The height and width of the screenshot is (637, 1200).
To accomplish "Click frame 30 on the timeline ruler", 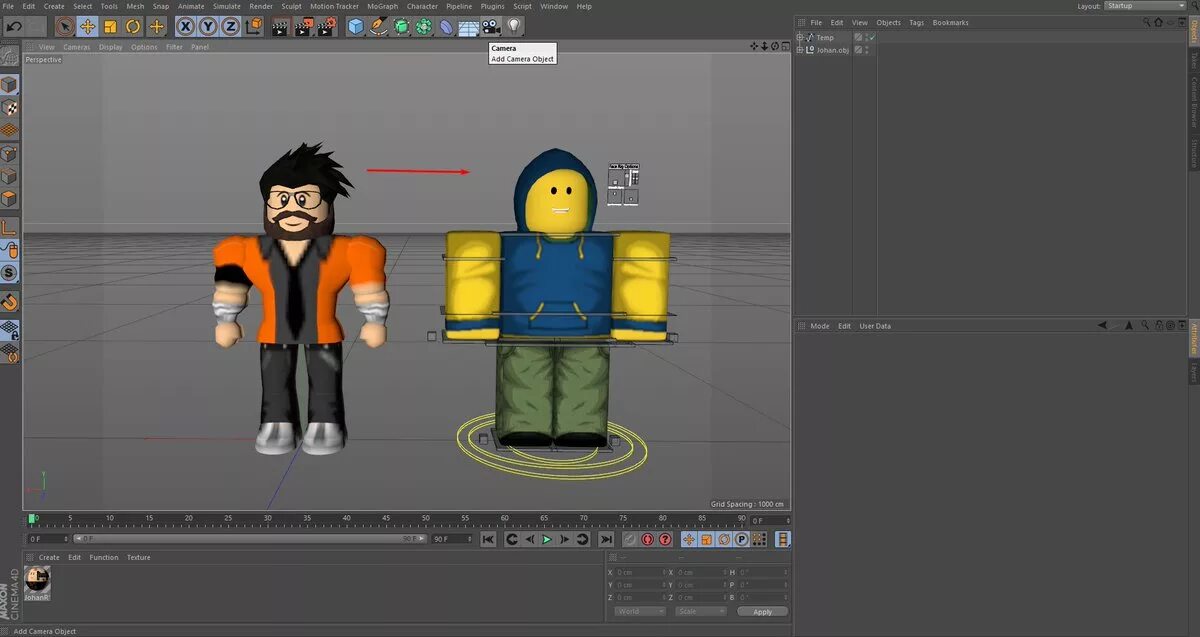I will [x=267, y=519].
